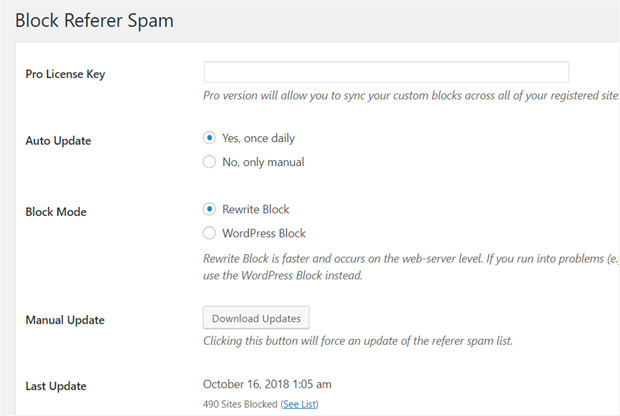Image resolution: width=620 pixels, height=416 pixels.
Task: Click the "WordPress Block" label text
Action: (x=263, y=232)
